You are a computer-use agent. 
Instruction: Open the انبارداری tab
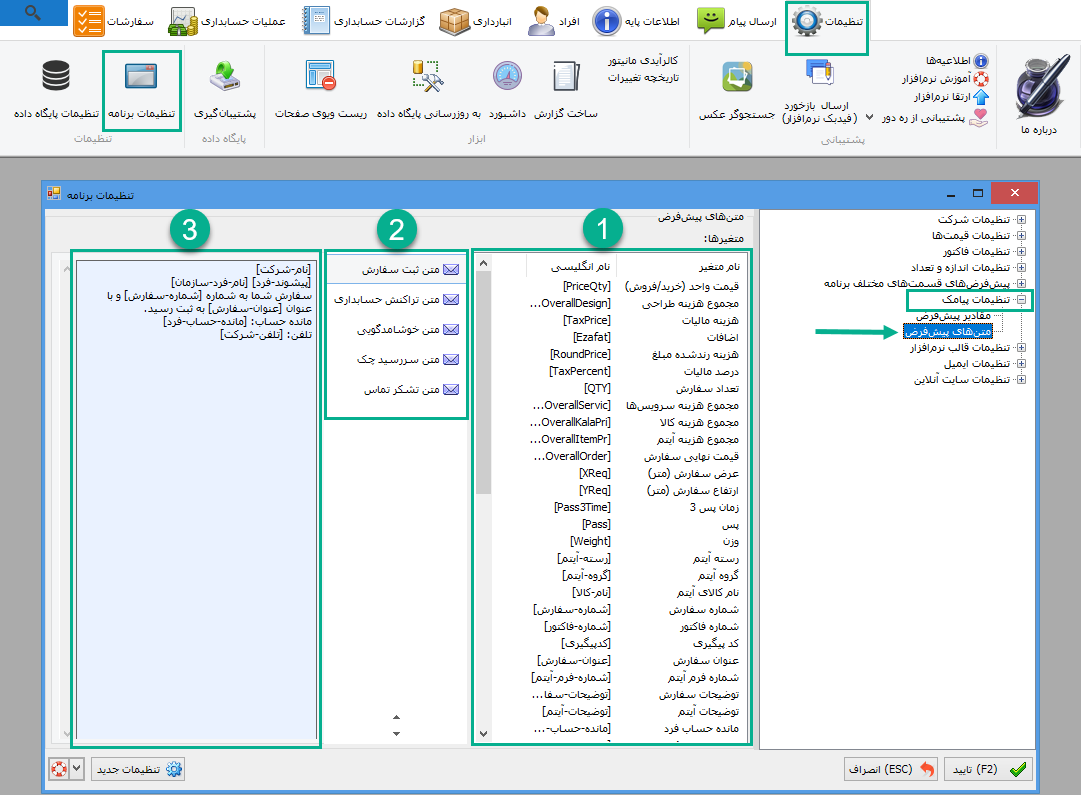pos(476,21)
